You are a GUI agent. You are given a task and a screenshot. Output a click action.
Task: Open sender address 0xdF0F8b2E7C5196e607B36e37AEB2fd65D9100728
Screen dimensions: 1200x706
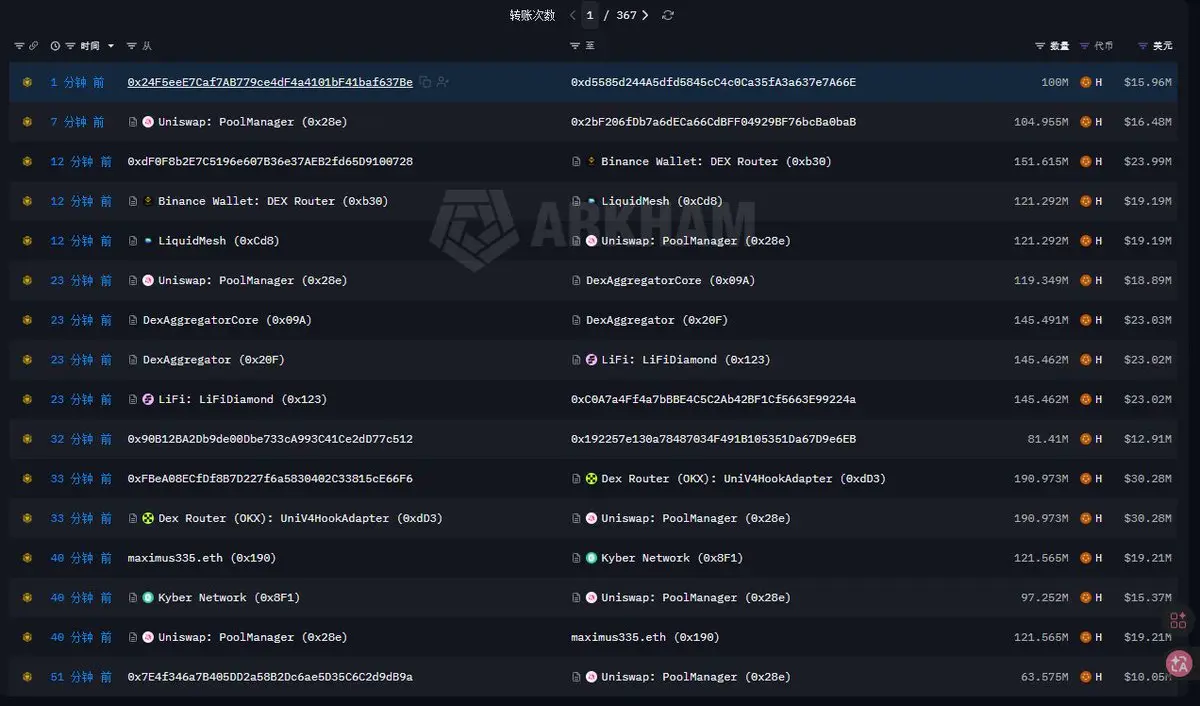[270, 161]
